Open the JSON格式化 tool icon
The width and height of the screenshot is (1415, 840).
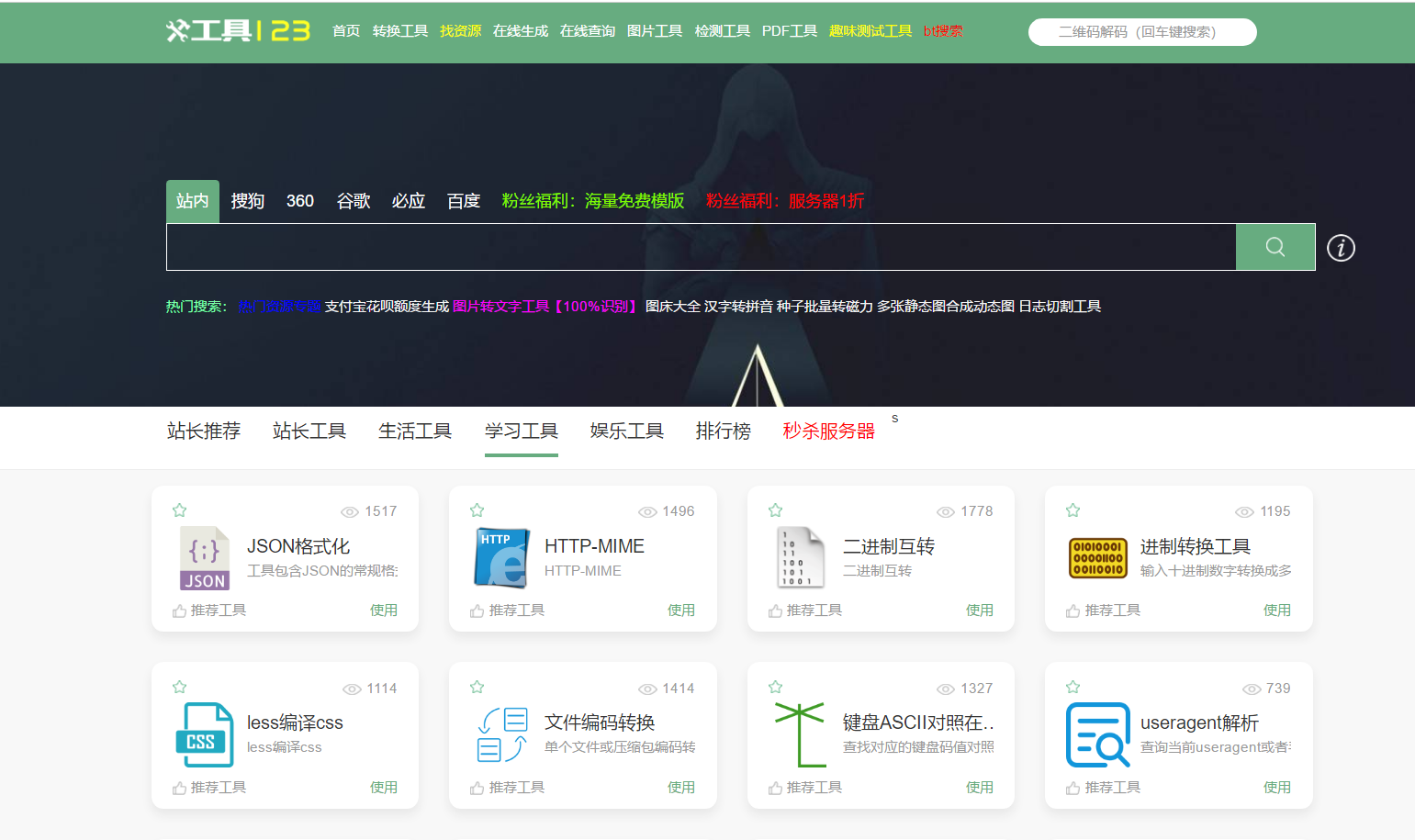(203, 557)
